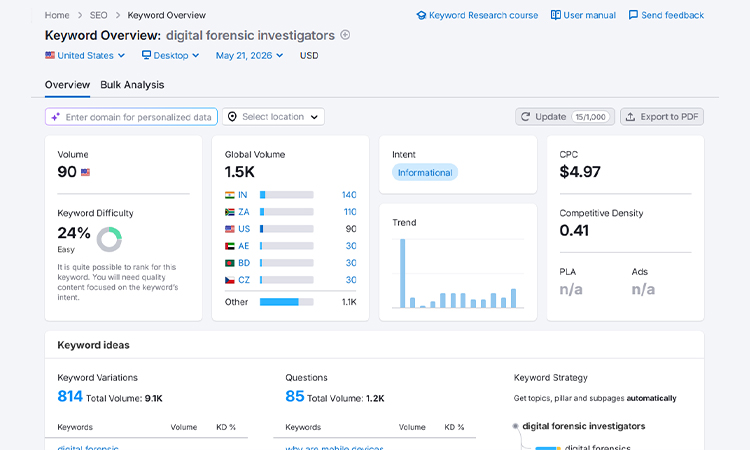Click the Informational intent badge

click(425, 173)
